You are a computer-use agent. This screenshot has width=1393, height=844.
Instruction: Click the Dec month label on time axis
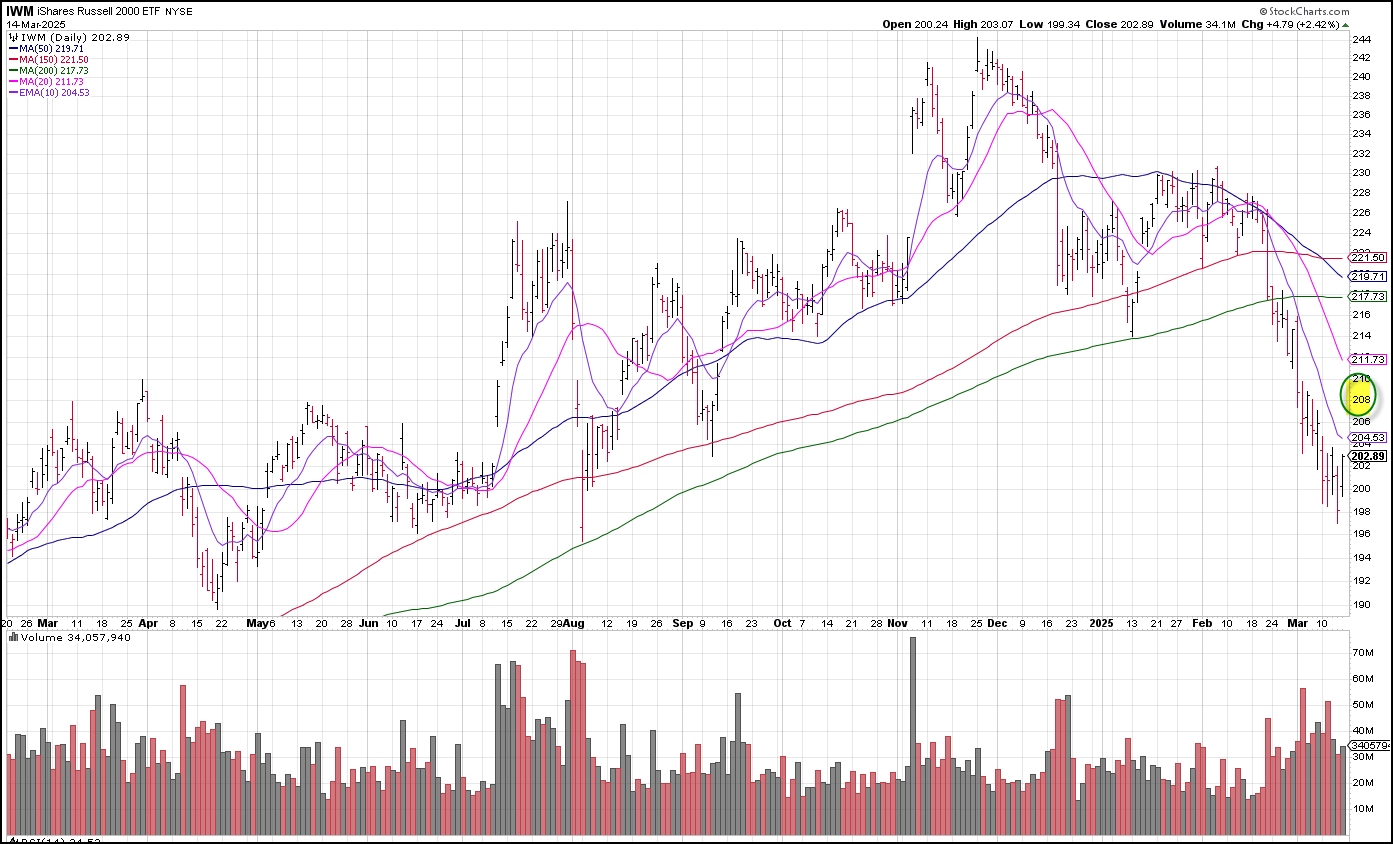(x=997, y=623)
